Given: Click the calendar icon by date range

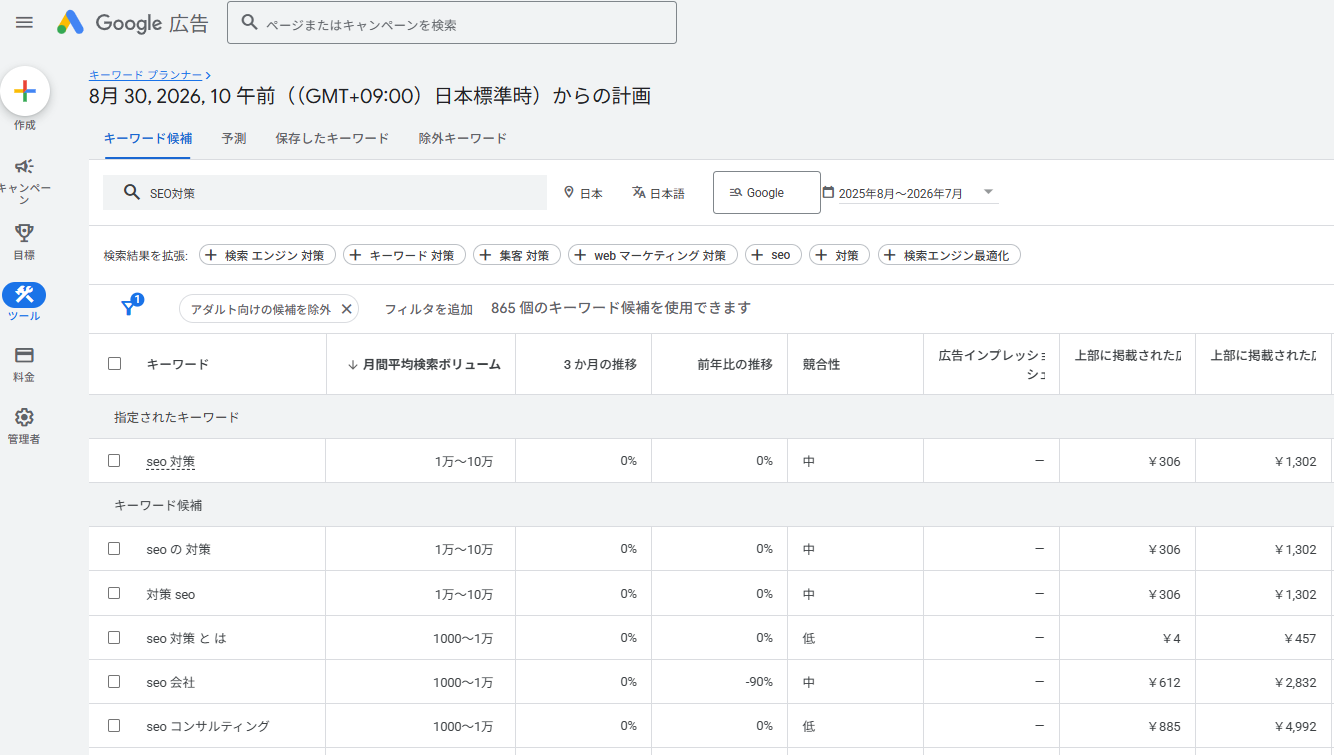Looking at the screenshot, I should click(828, 192).
